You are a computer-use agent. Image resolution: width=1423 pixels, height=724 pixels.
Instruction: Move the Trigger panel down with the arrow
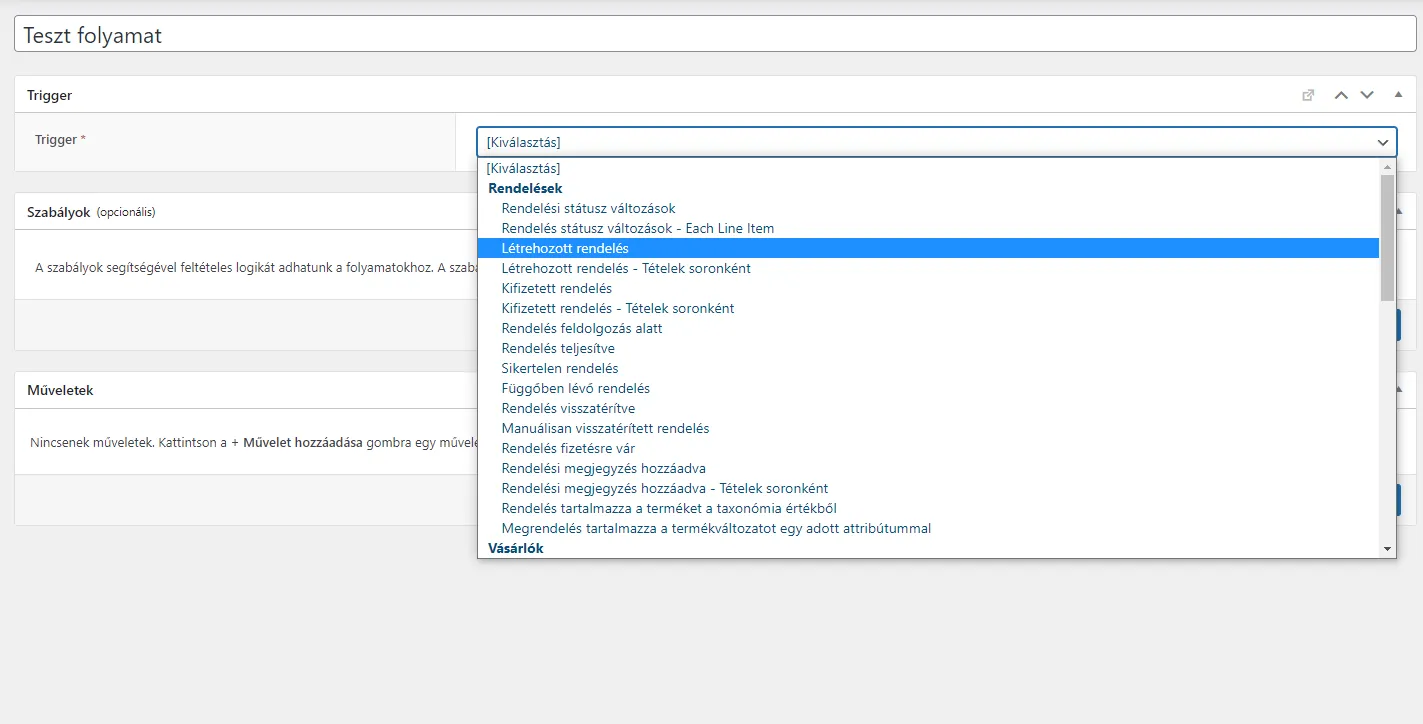coord(1367,95)
